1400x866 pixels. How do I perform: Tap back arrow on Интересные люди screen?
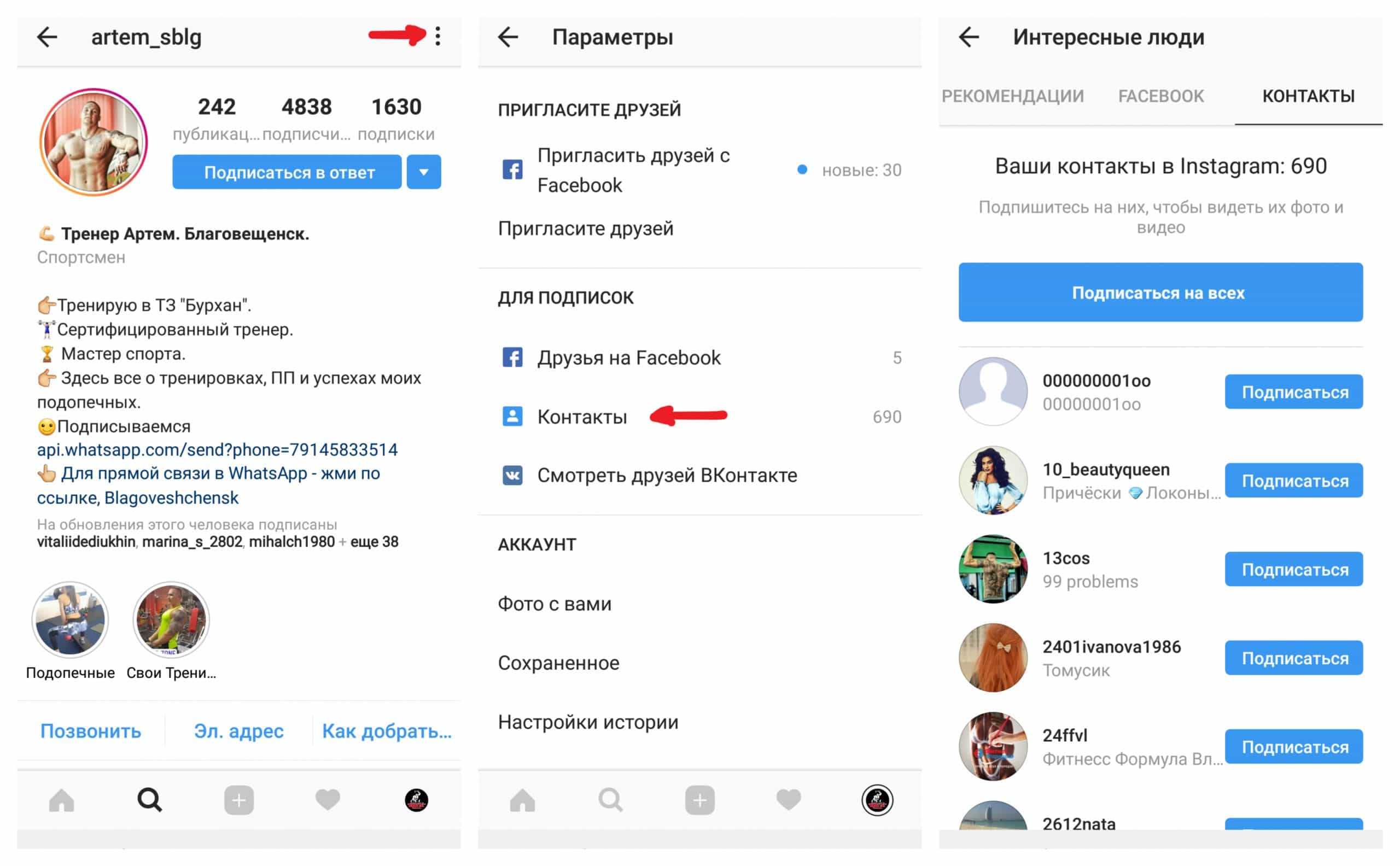[969, 37]
